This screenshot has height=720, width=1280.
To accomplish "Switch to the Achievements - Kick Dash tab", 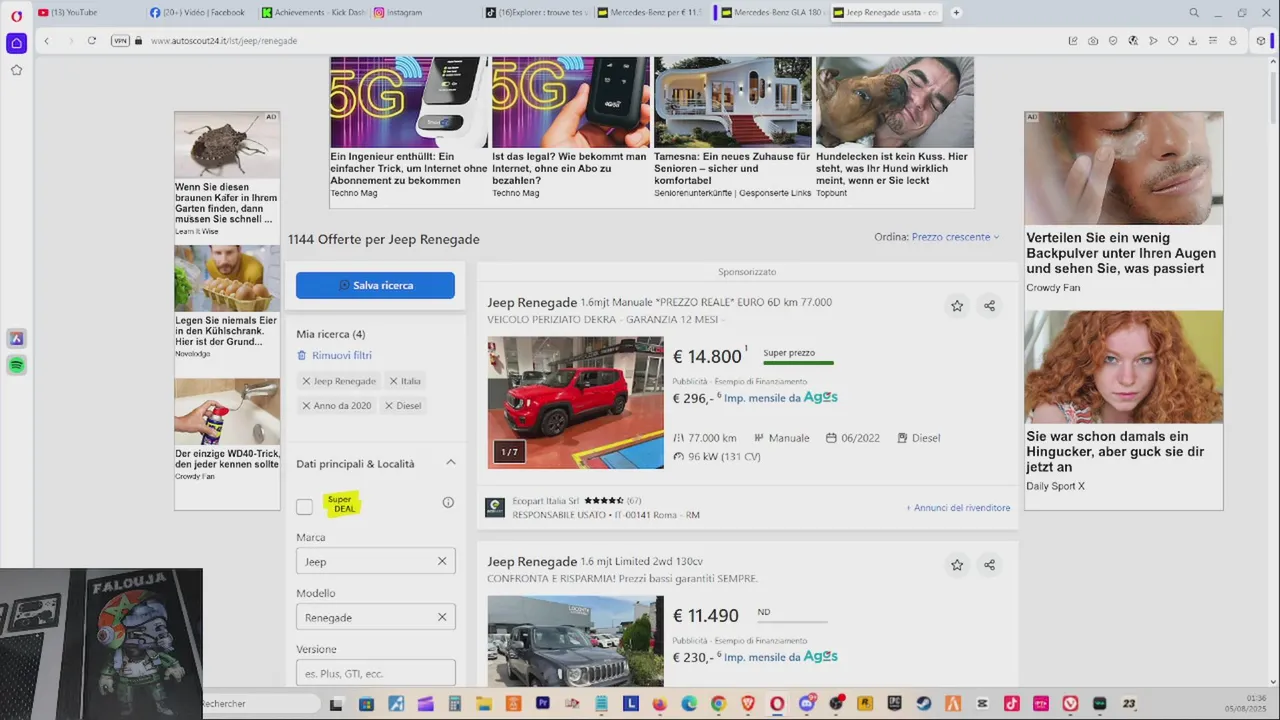I will 312,13.
